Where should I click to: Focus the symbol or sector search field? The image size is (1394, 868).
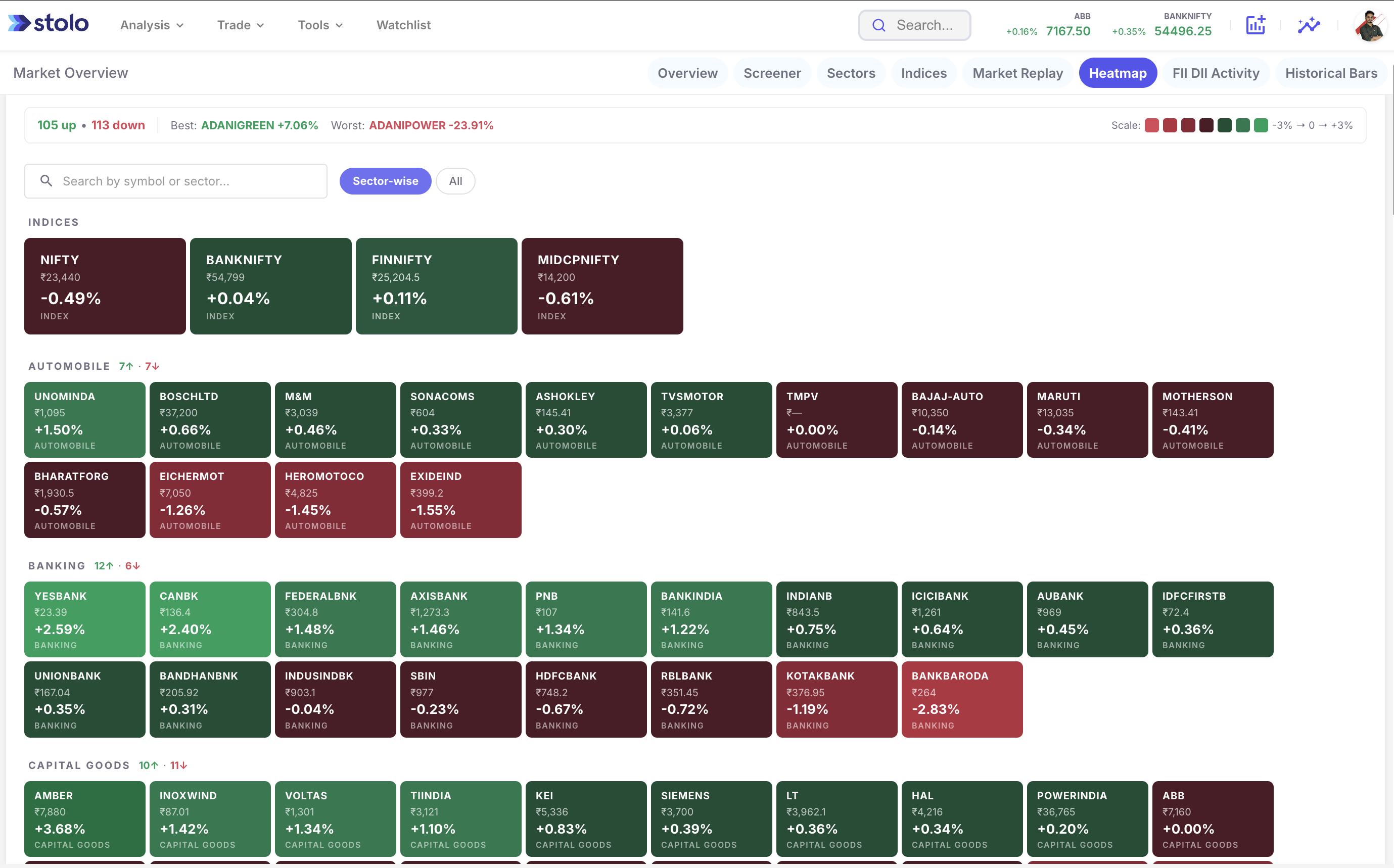click(x=176, y=181)
